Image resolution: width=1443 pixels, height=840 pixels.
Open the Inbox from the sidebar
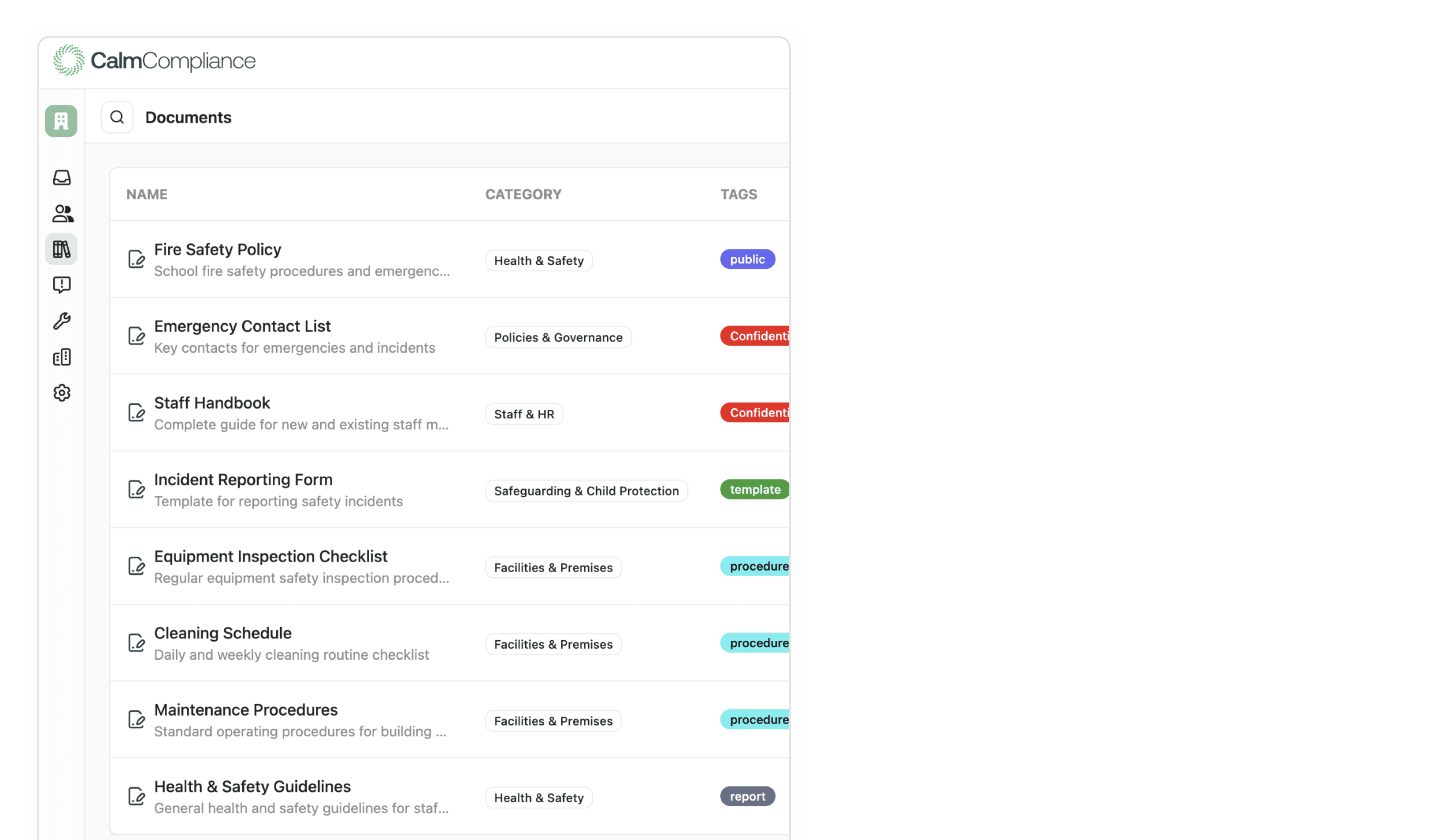pos(61,178)
